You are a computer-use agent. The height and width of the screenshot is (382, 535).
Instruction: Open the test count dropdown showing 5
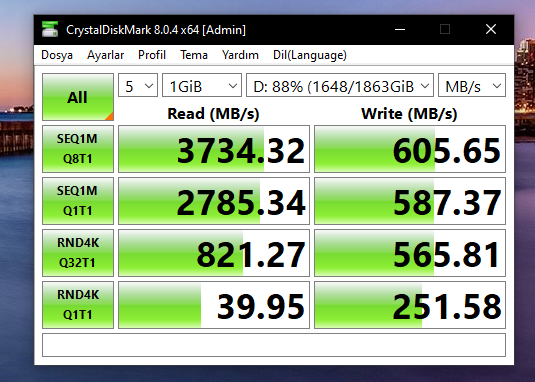[138, 85]
